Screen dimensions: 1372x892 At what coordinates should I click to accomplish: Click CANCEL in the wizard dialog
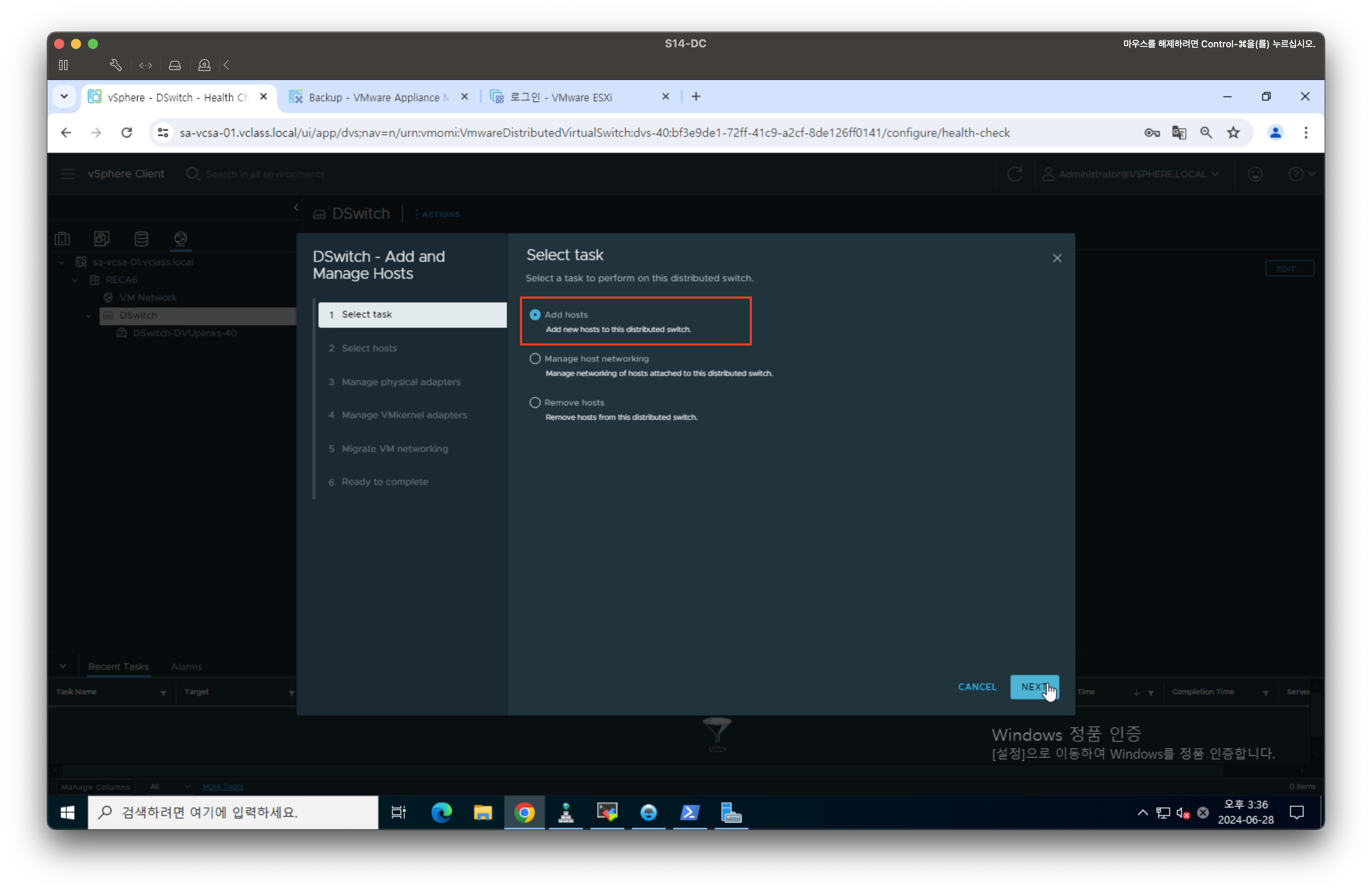977,687
